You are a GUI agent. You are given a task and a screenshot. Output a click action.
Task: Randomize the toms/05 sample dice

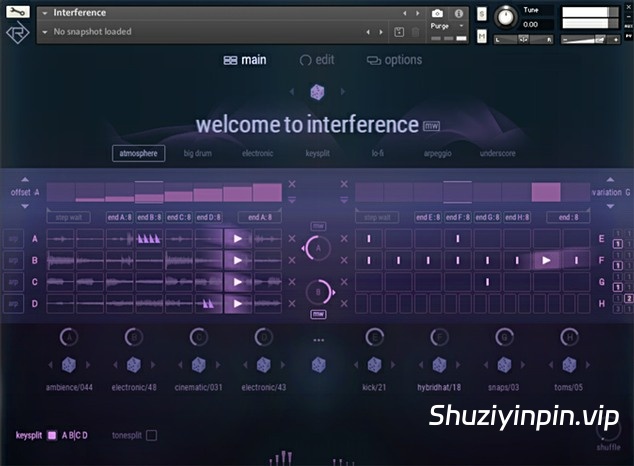569,365
